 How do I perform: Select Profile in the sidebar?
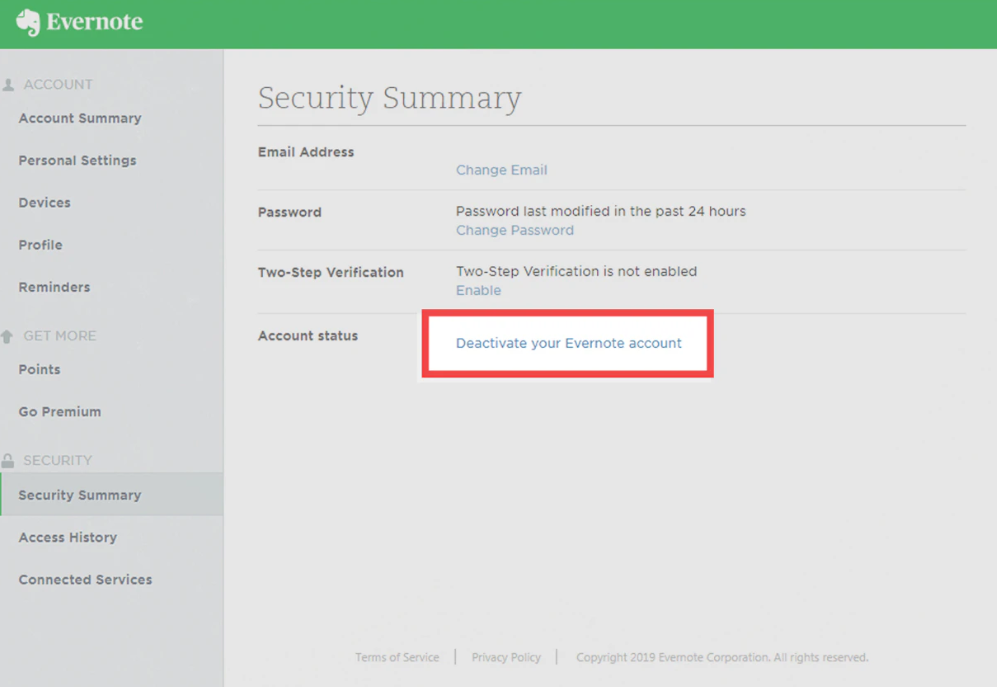click(41, 245)
